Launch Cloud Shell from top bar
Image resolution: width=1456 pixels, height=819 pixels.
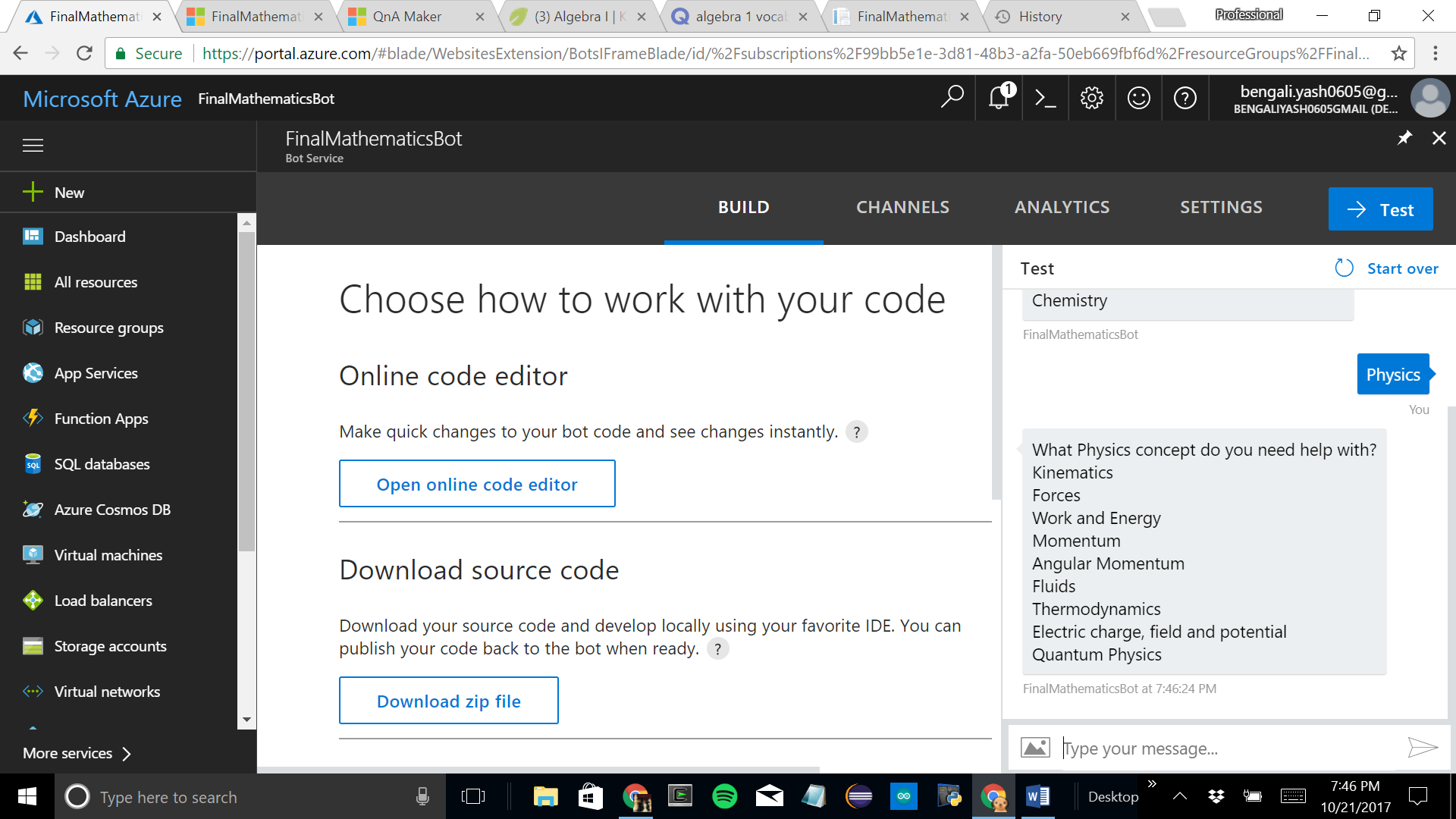pyautogui.click(x=1046, y=98)
